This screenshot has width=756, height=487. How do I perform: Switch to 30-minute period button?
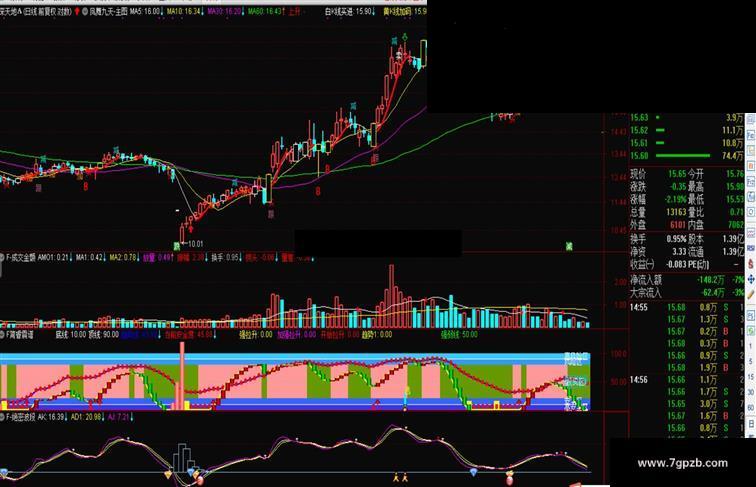pos(751,392)
